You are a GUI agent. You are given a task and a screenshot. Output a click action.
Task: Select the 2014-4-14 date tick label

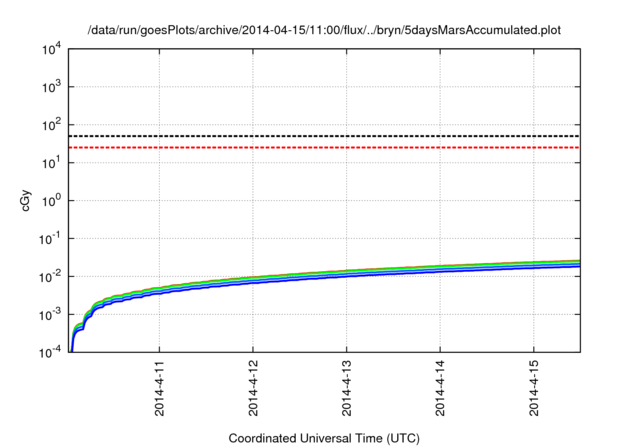(x=440, y=388)
